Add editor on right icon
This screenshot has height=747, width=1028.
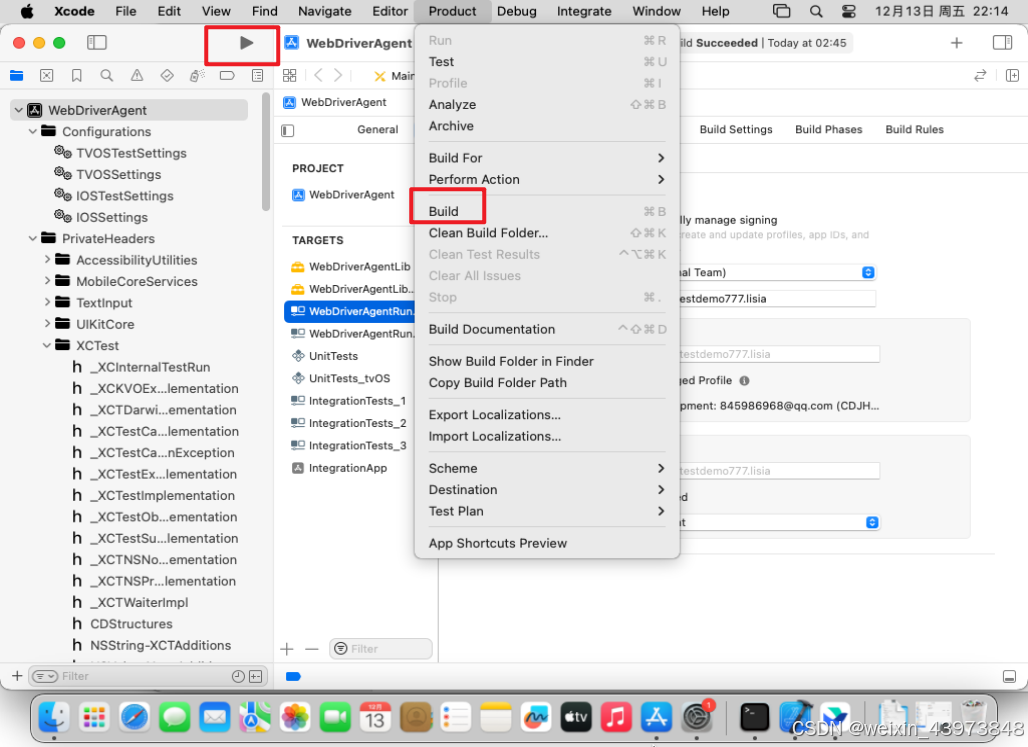coord(1012,75)
